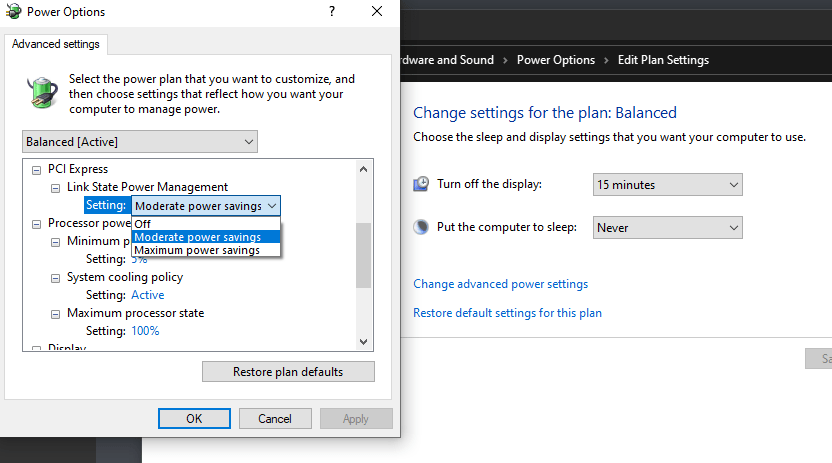
Task: Click Restore default settings for this plan
Action: pos(507,313)
